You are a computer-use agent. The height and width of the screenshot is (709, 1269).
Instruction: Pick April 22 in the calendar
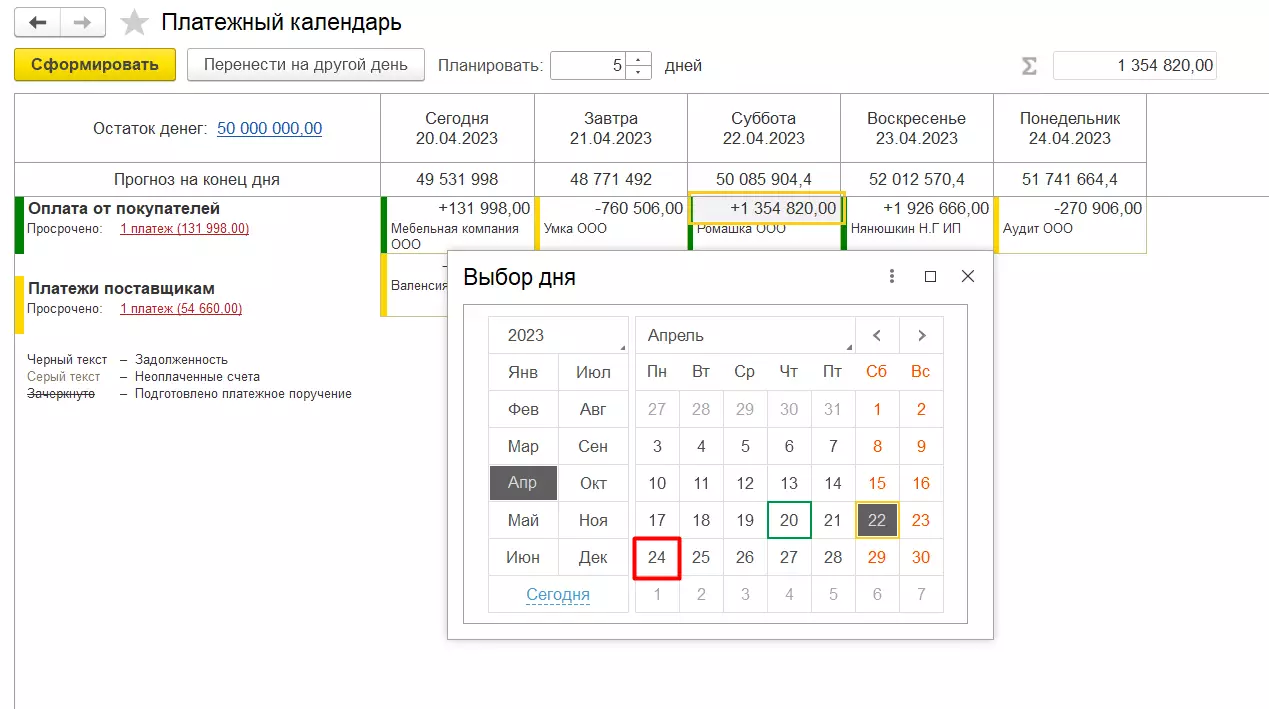click(877, 520)
